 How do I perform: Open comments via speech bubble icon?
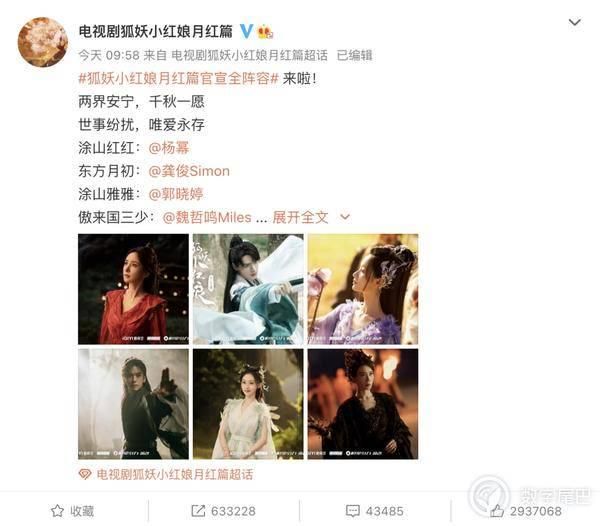coord(352,511)
